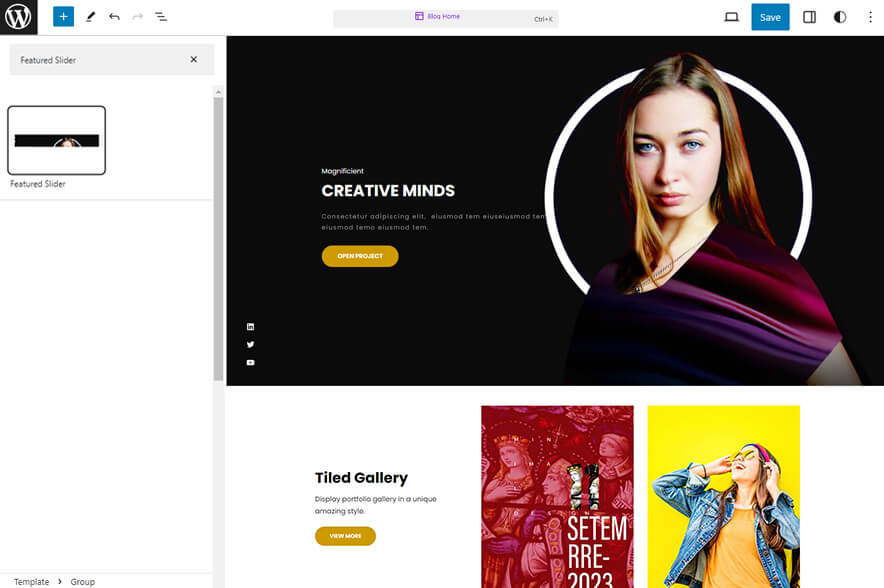Open the Document Overview list view
The width and height of the screenshot is (884, 588).
point(161,16)
